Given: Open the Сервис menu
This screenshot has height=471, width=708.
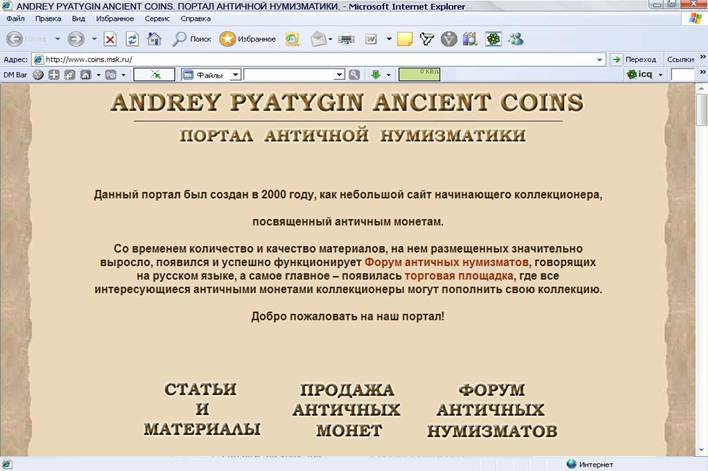Looking at the screenshot, I should point(157,19).
